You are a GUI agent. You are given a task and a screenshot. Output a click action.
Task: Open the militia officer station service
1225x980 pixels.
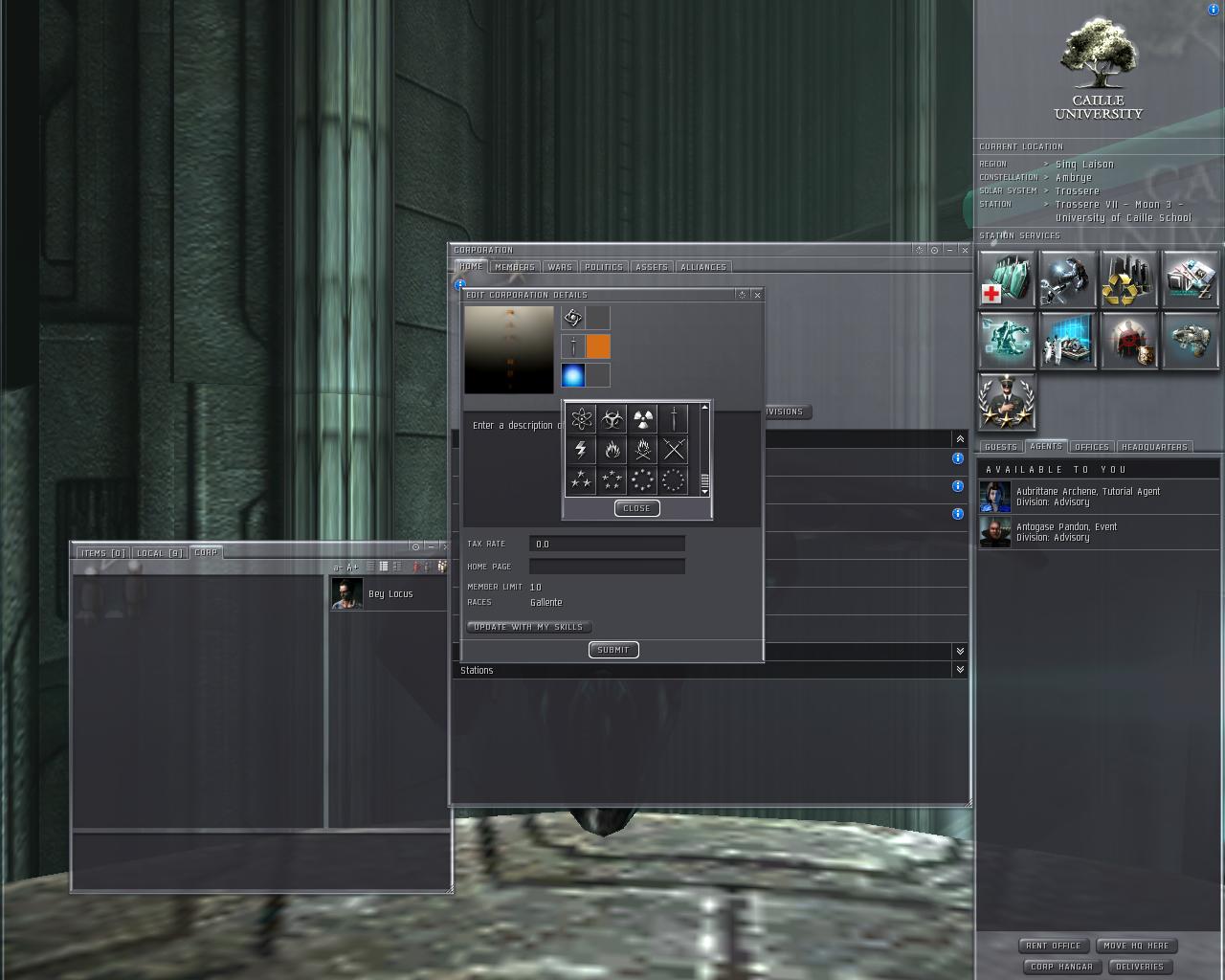click(x=1007, y=402)
